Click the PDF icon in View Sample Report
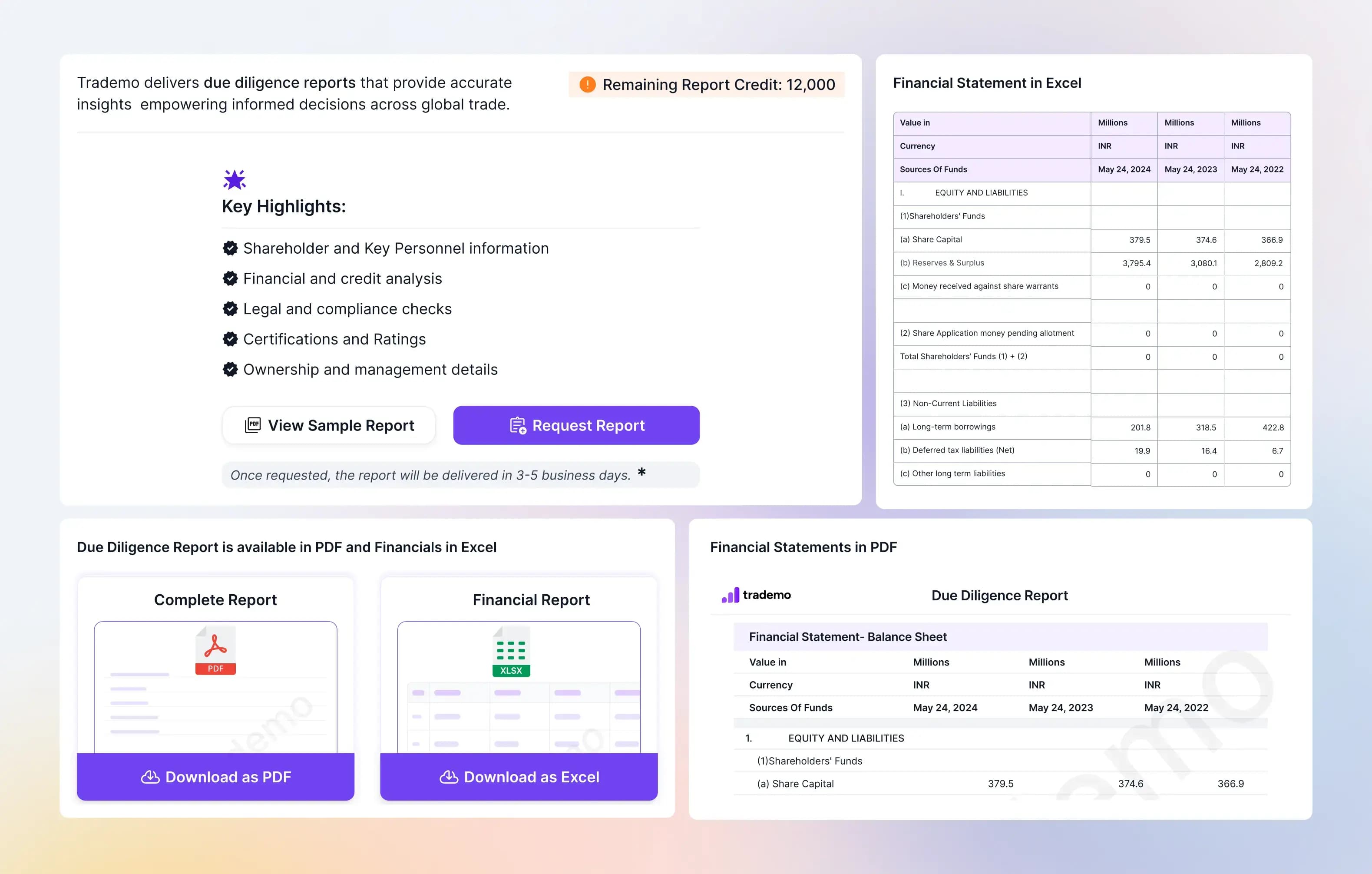The image size is (1372, 874). pyautogui.click(x=252, y=425)
